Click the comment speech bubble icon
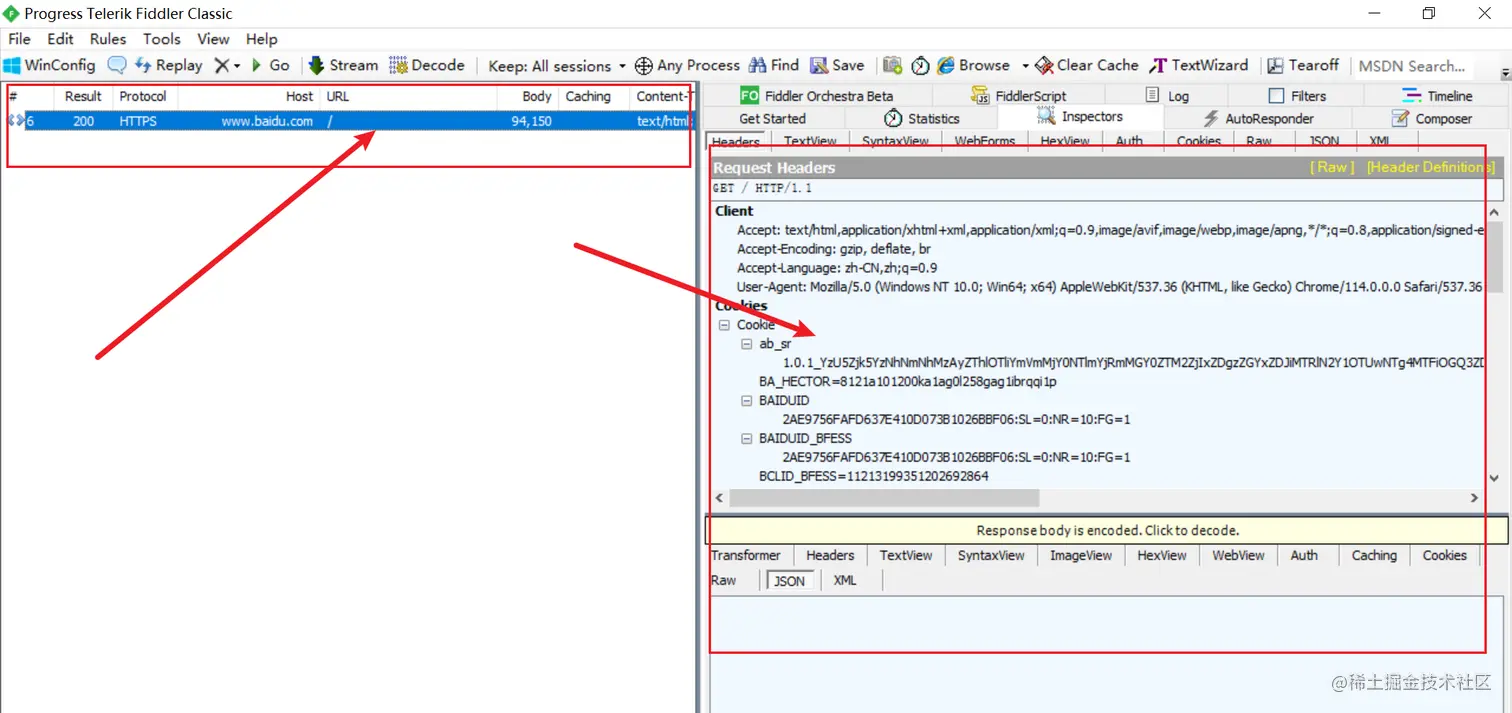Image resolution: width=1512 pixels, height=713 pixels. pyautogui.click(x=117, y=65)
